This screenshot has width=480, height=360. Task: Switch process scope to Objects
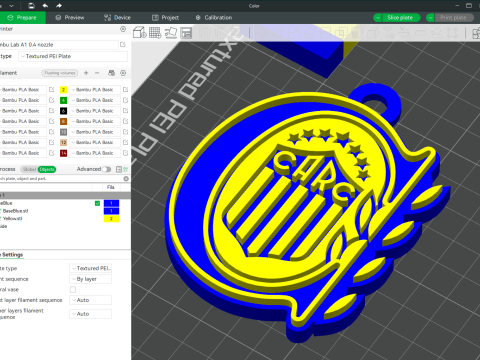(x=47, y=169)
